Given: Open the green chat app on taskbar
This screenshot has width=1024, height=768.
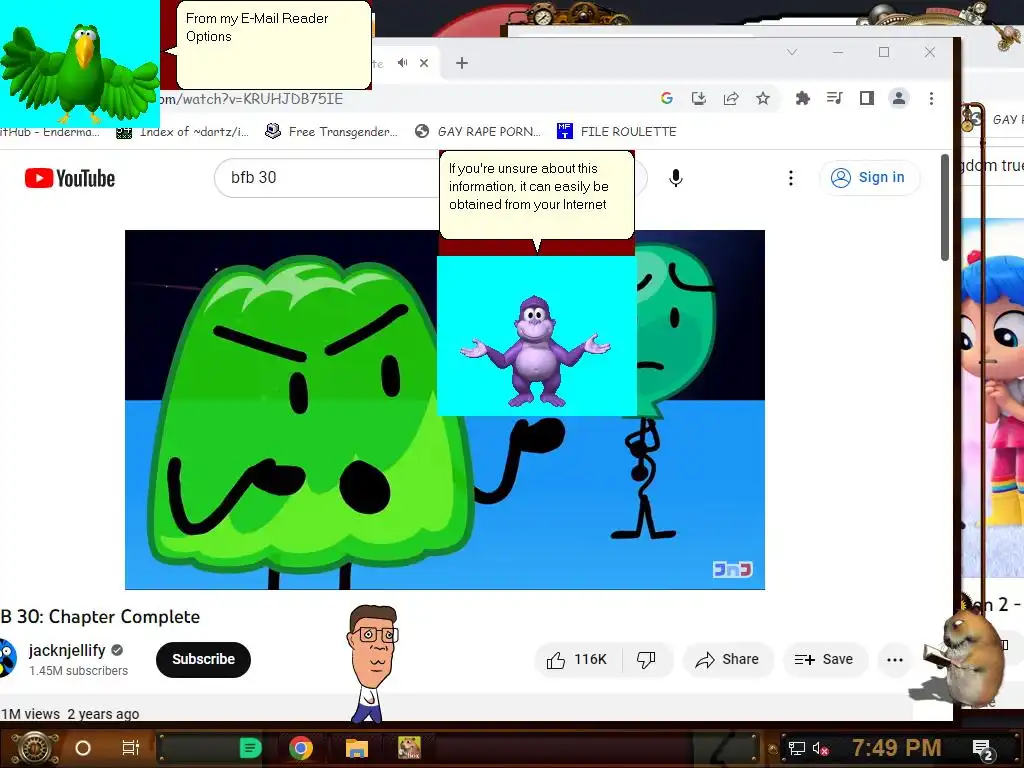Looking at the screenshot, I should 250,748.
